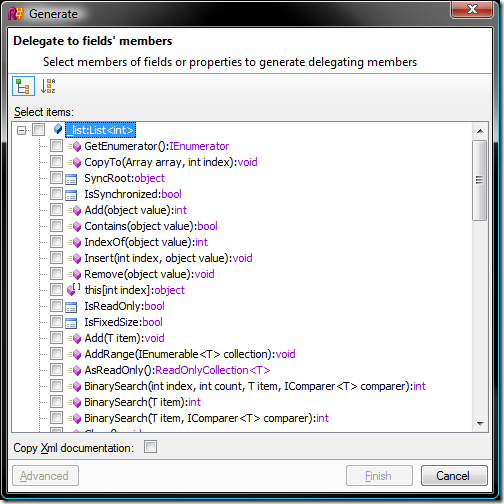Select the AddRange(IEnumerable<T> collection) item
Viewport: 504px width, 504px height.
(x=190, y=354)
